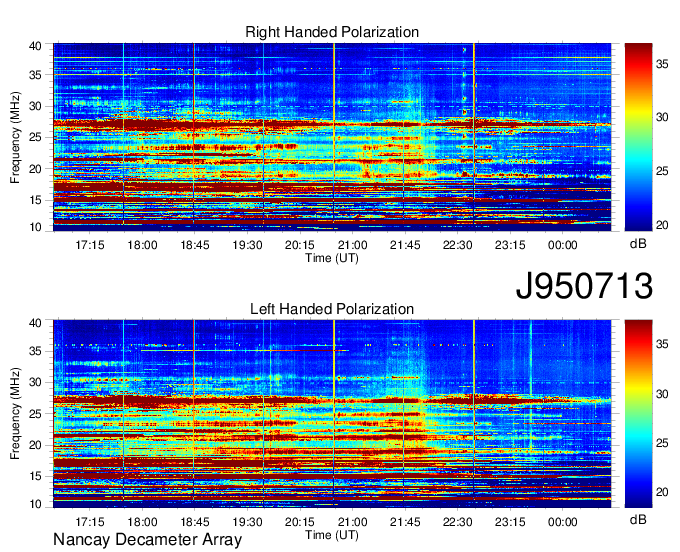Select "21:00" tick on left-handed plot time axis

[352, 522]
